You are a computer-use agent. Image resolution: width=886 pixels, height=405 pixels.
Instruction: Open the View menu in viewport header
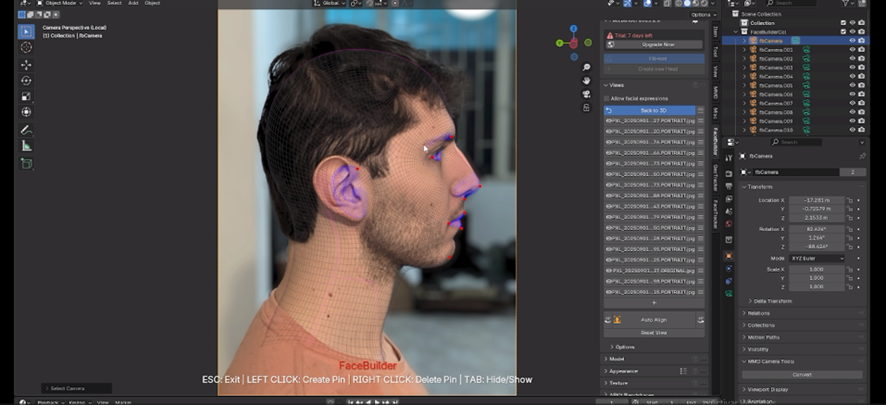tap(94, 3)
